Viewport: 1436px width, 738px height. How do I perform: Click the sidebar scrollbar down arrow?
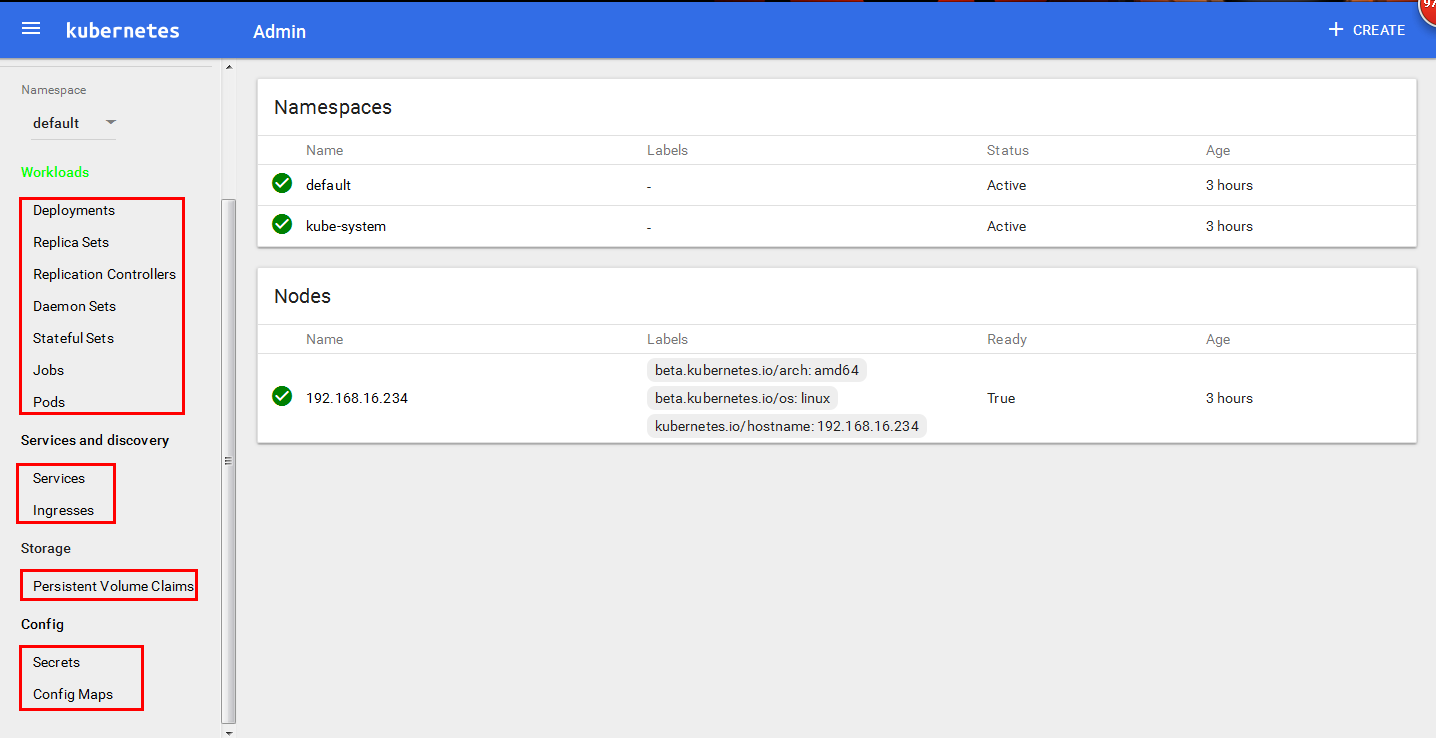229,732
